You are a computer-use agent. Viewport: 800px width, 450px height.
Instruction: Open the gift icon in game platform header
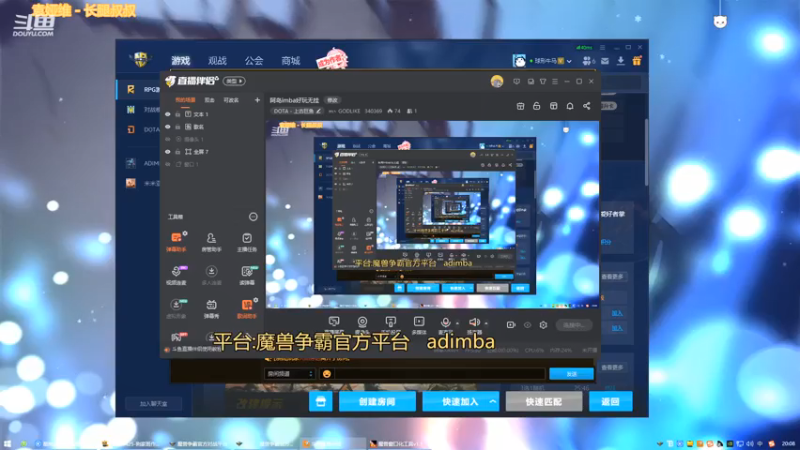(637, 61)
